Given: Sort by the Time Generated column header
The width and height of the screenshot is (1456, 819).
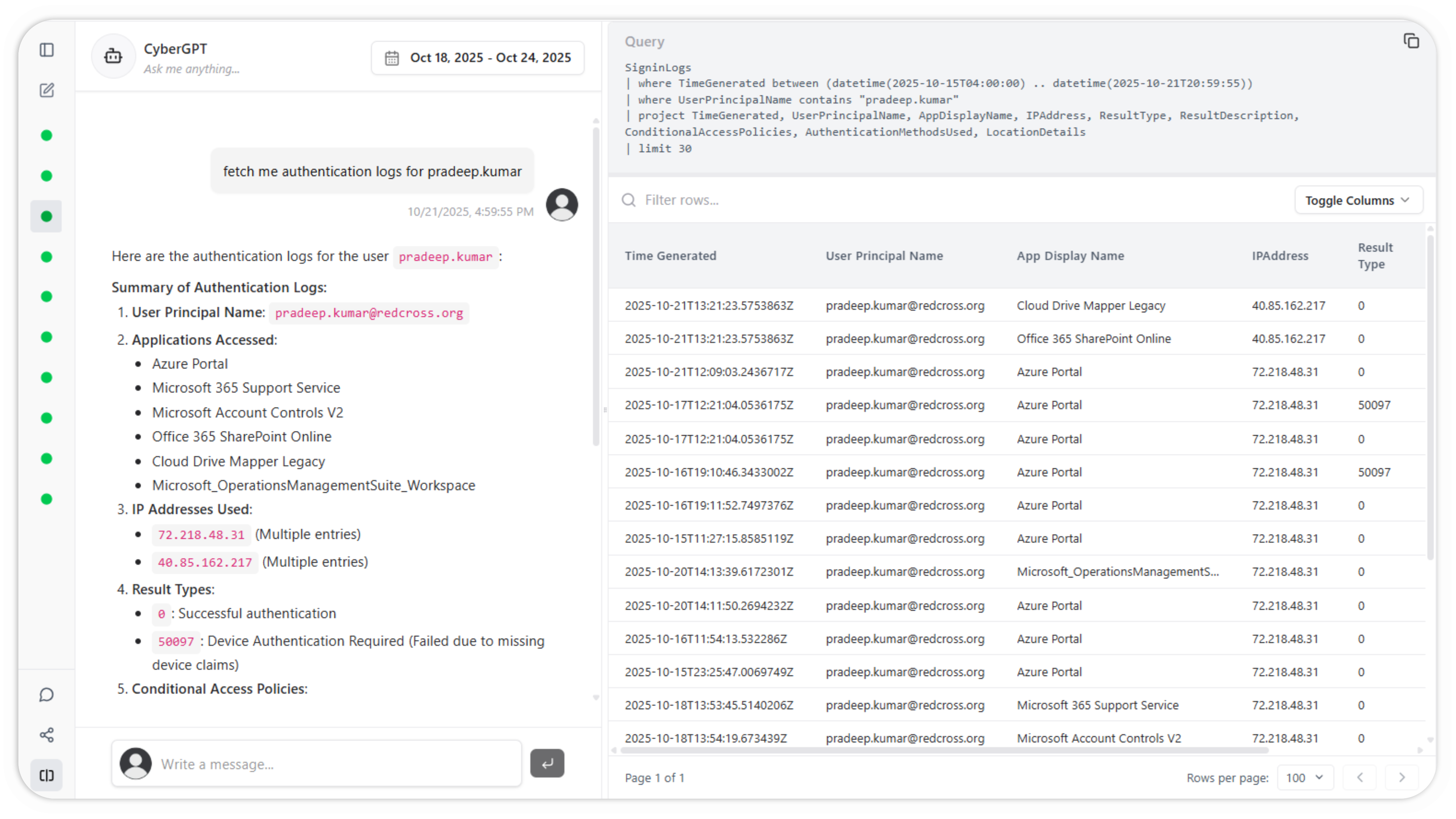Looking at the screenshot, I should (670, 256).
